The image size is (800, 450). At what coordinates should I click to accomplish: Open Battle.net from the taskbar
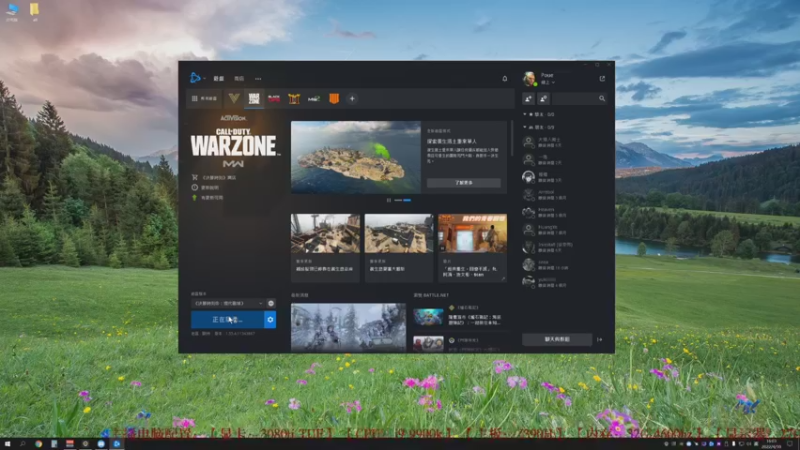(x=116, y=444)
